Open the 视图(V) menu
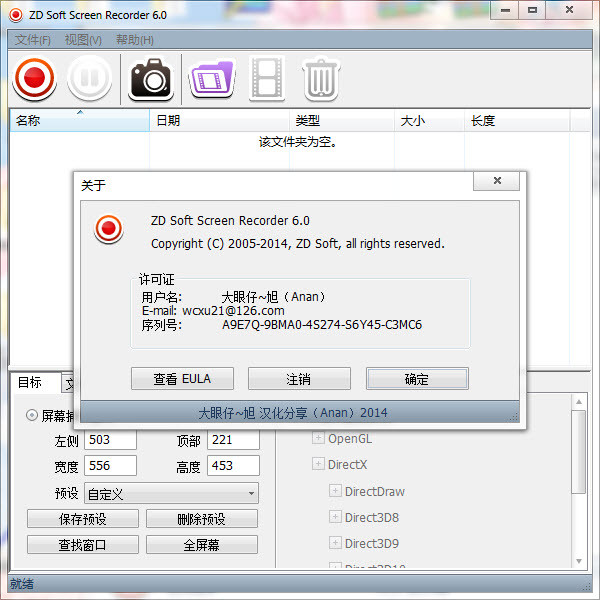 [x=83, y=40]
